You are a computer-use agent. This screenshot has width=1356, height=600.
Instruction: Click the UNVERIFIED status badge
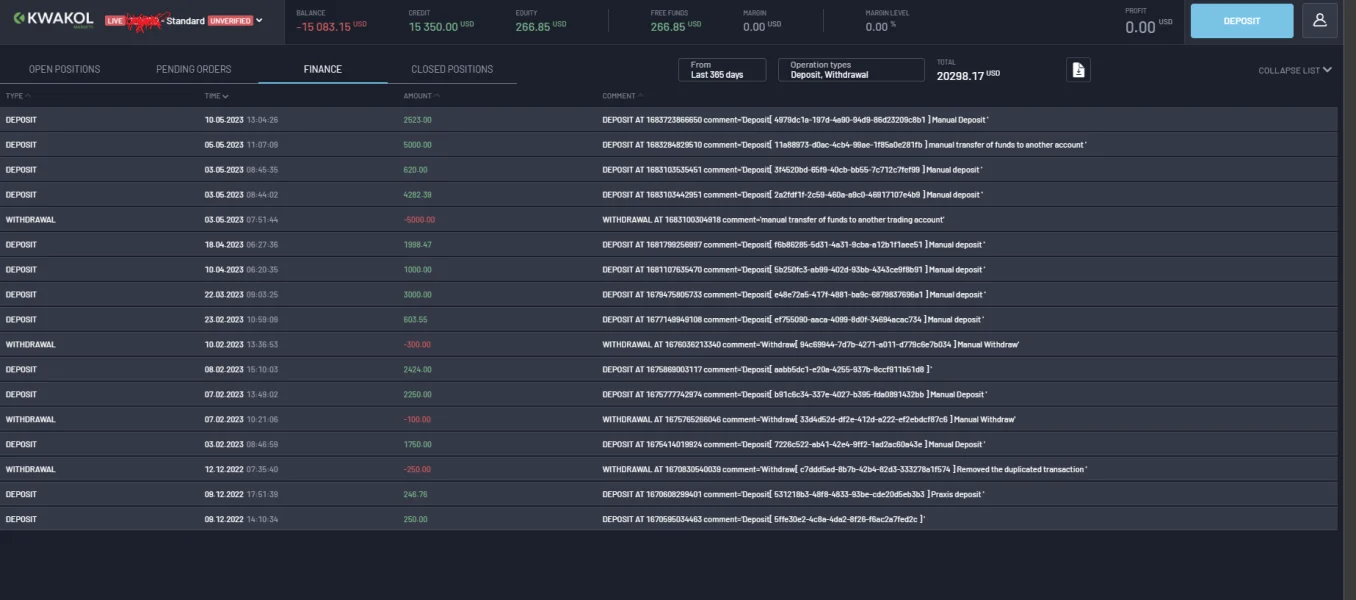pyautogui.click(x=230, y=21)
